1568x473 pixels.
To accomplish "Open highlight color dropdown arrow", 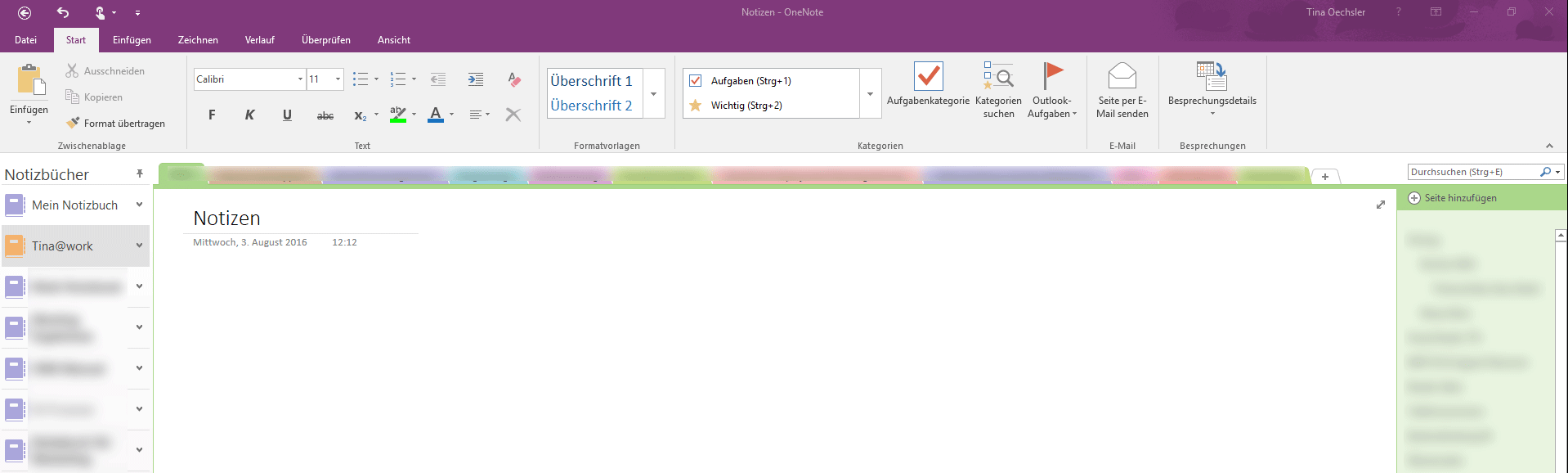I will pyautogui.click(x=414, y=115).
